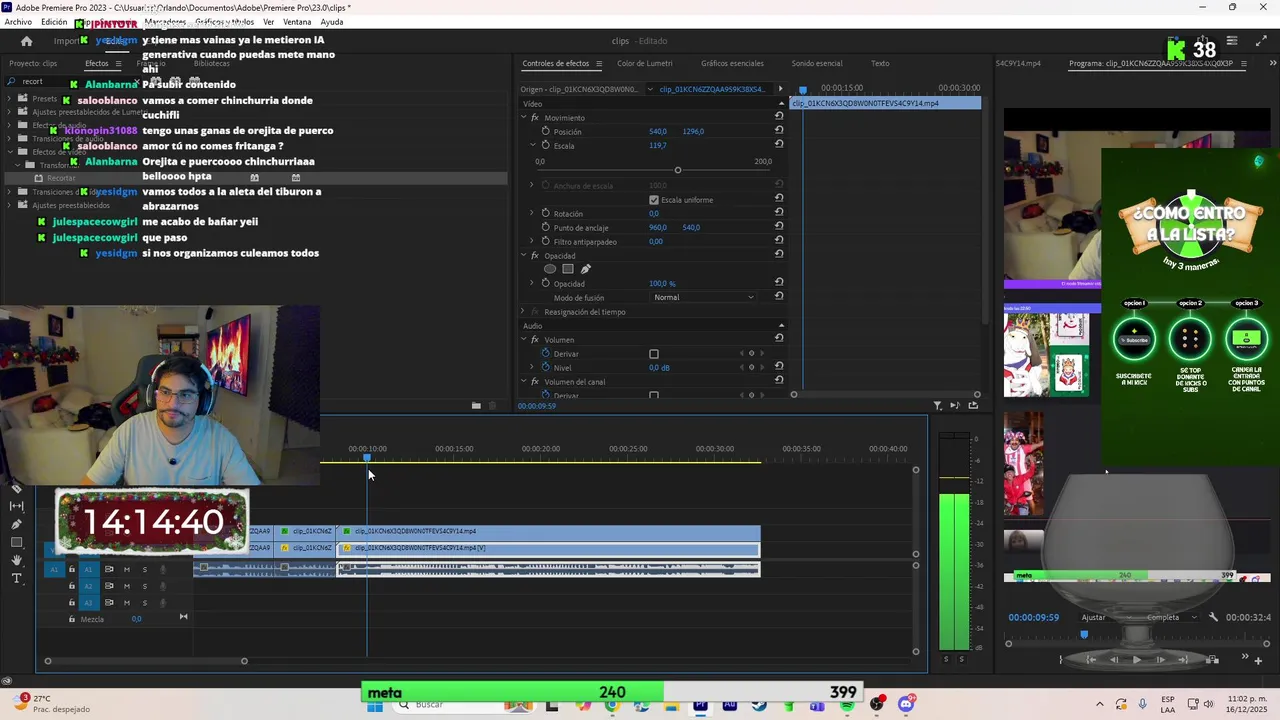Solo audio track A2
This screenshot has height=720, width=1280.
(x=144, y=586)
